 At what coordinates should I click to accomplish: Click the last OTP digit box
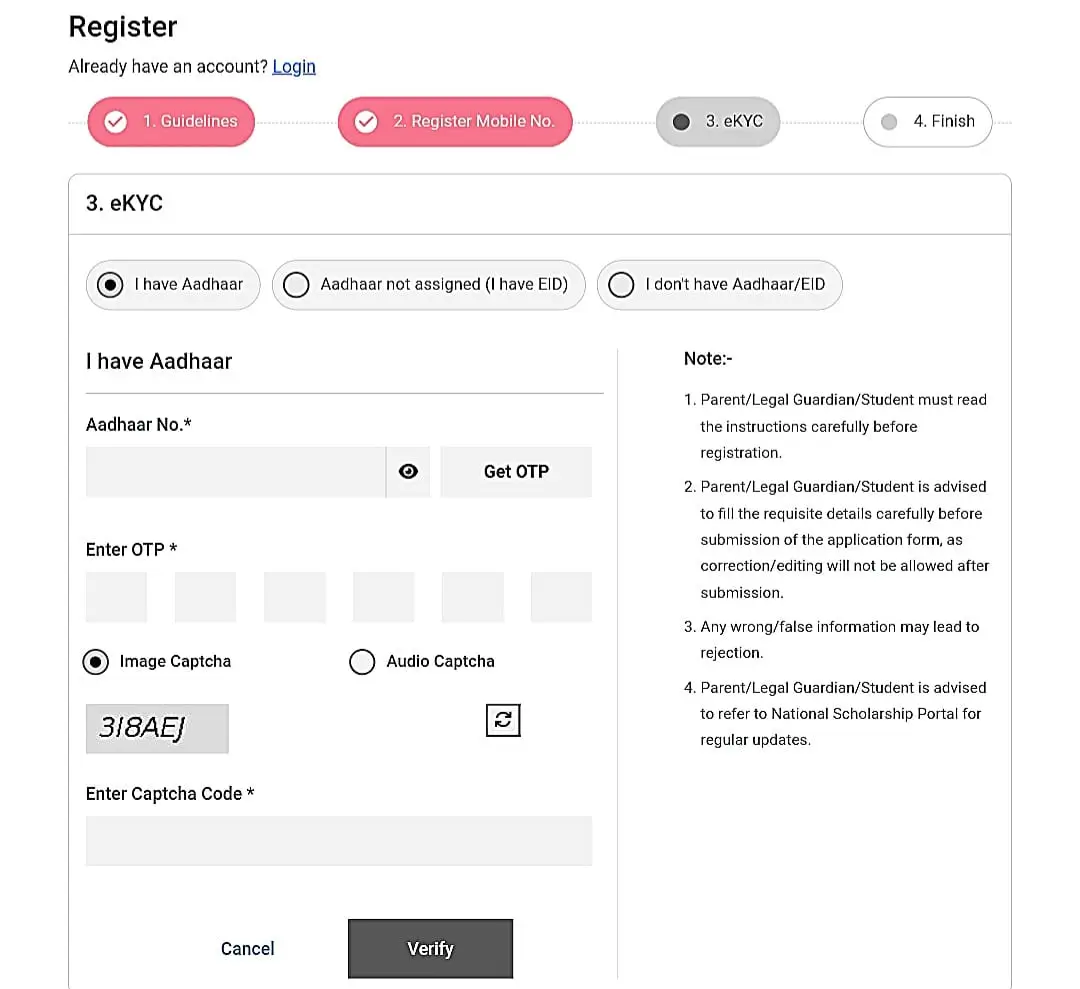(x=561, y=597)
